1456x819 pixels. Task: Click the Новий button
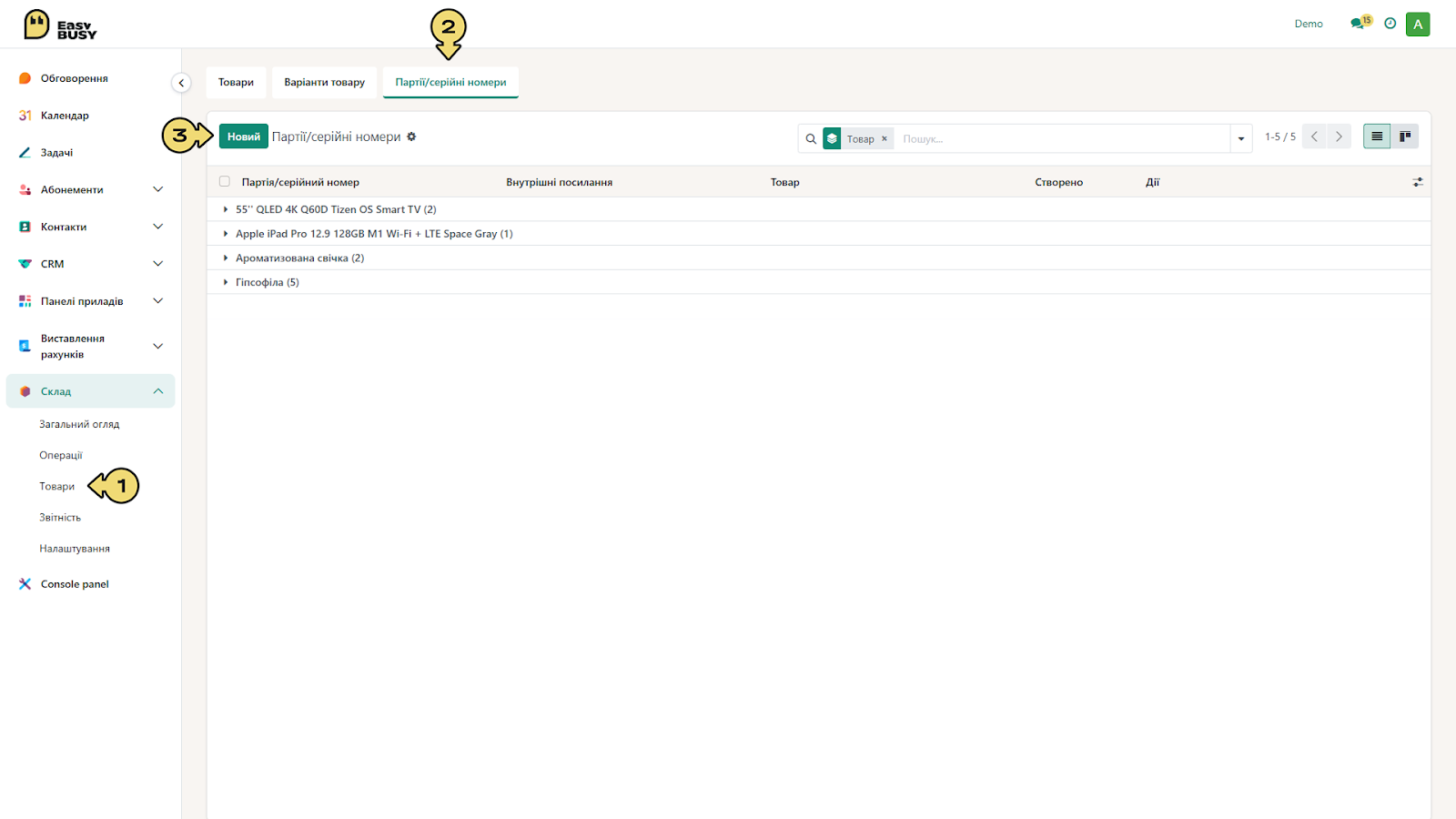coord(244,136)
